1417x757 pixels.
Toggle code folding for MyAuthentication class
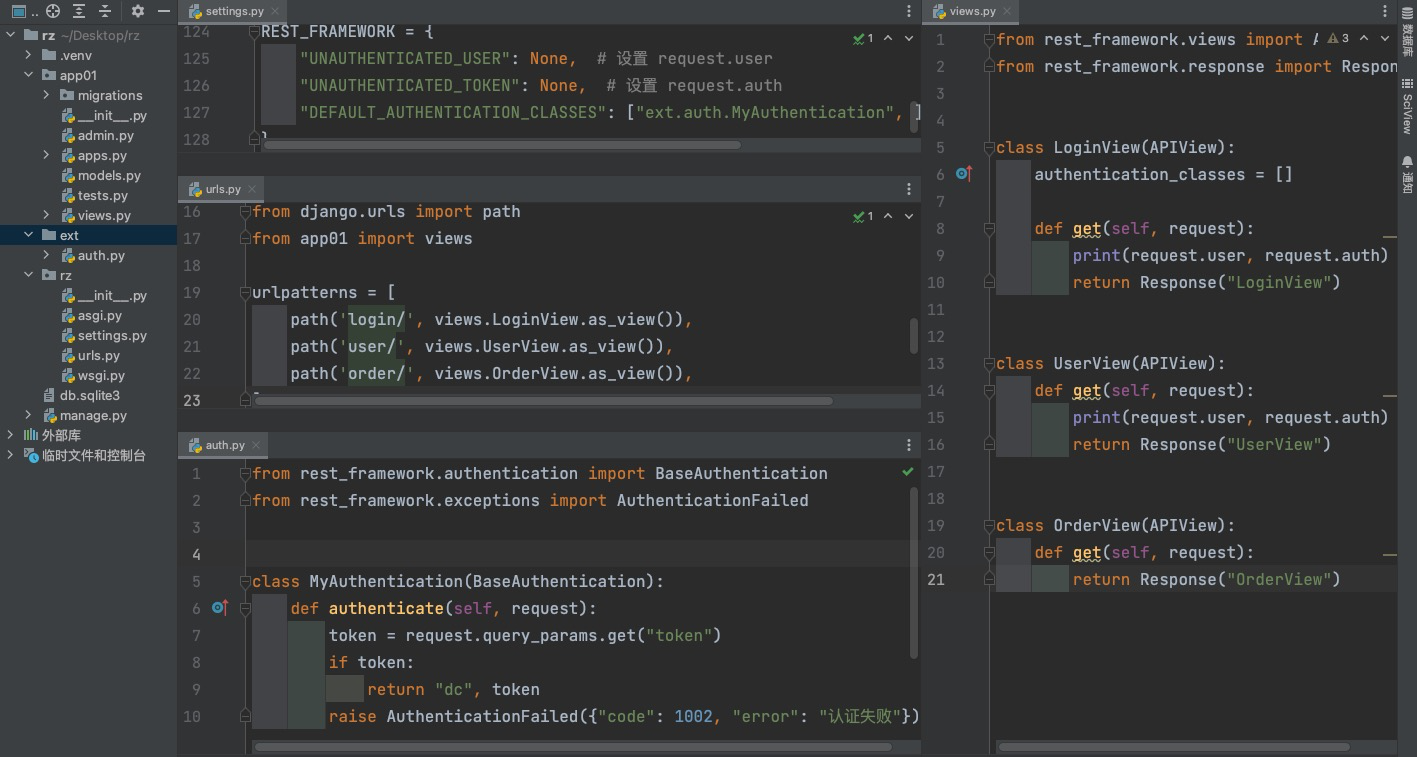click(x=245, y=582)
